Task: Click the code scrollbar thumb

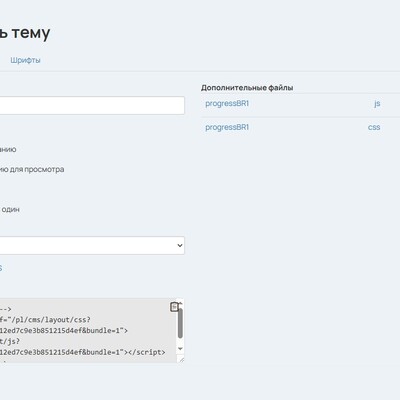Action: tap(180, 323)
